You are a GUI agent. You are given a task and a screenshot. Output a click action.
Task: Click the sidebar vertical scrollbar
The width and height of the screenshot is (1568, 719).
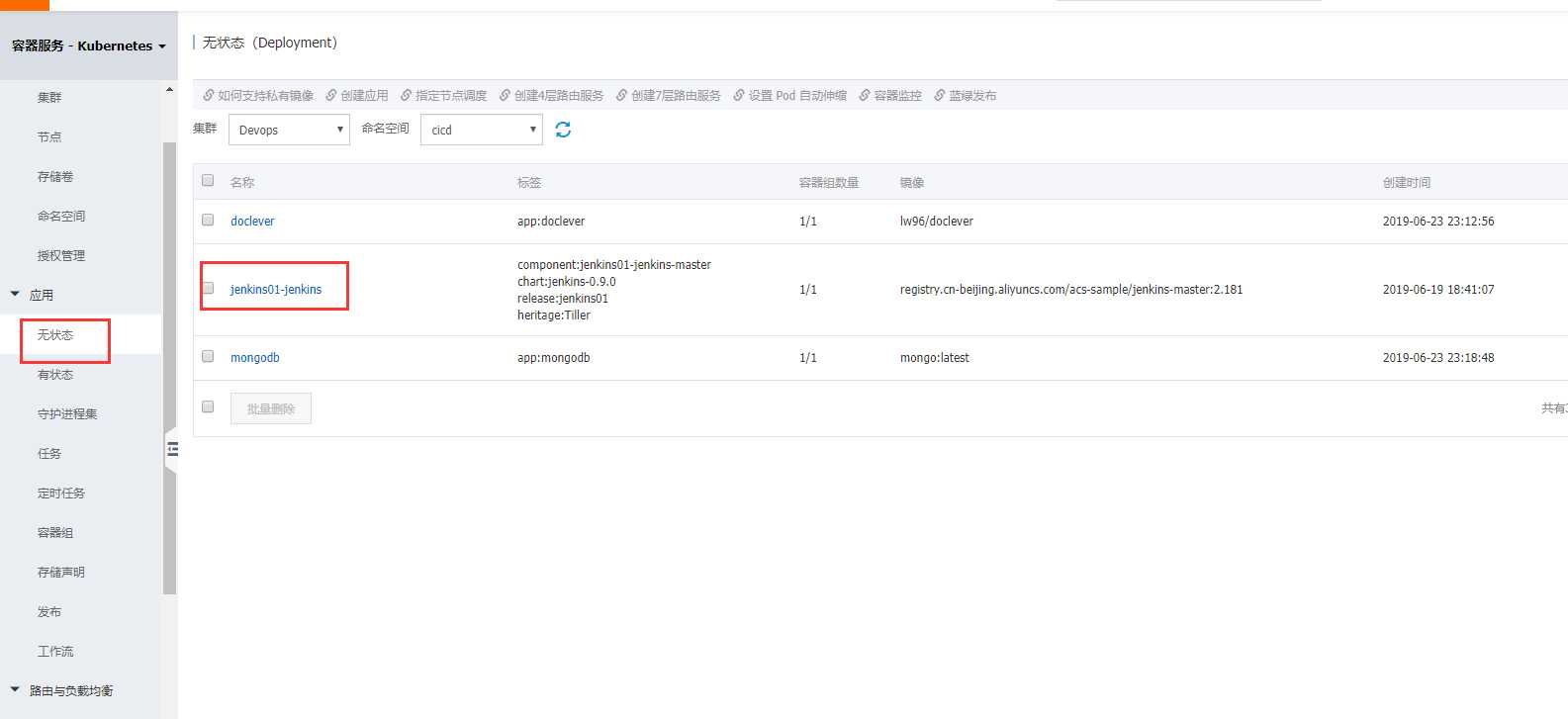click(x=169, y=368)
